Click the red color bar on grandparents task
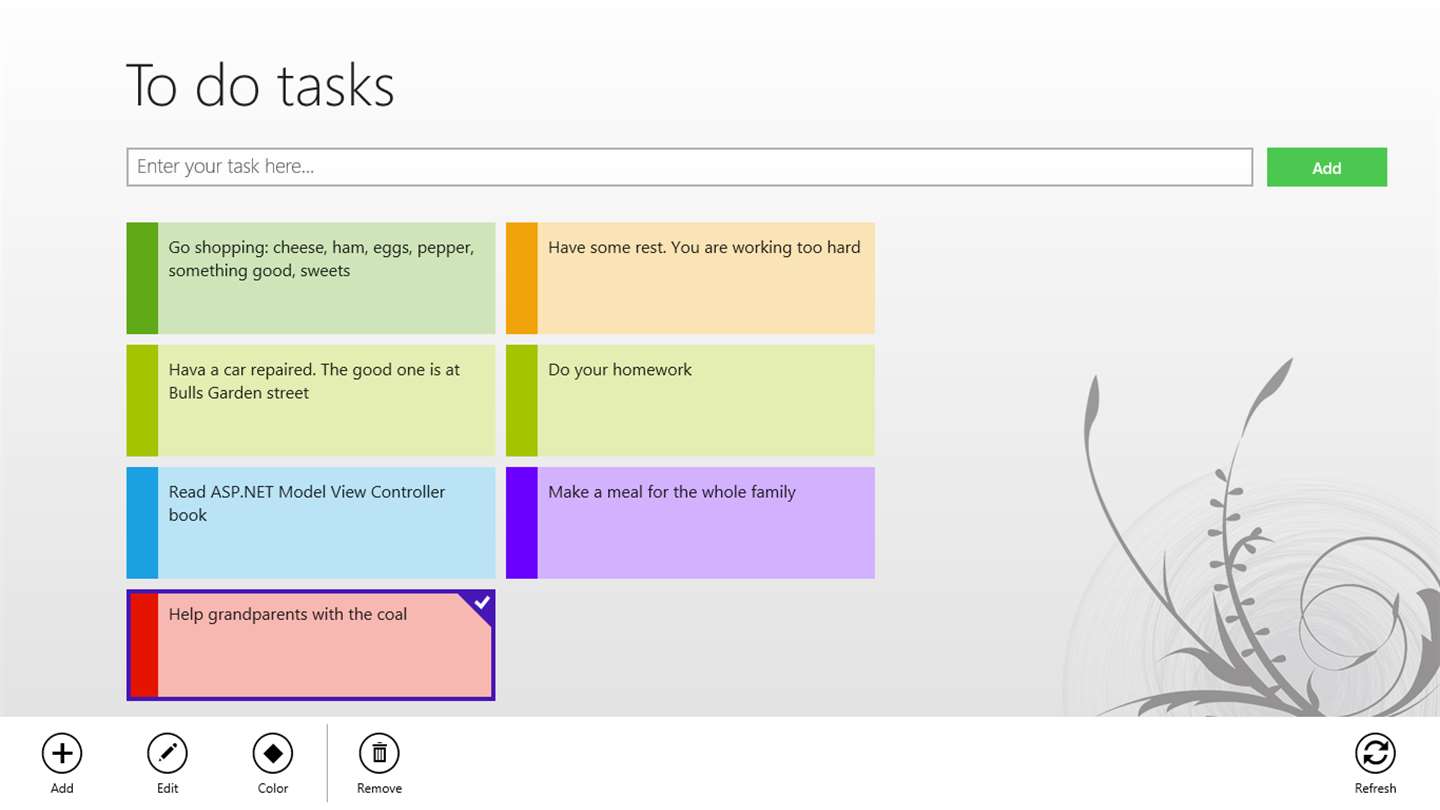1440x810 pixels. 144,645
